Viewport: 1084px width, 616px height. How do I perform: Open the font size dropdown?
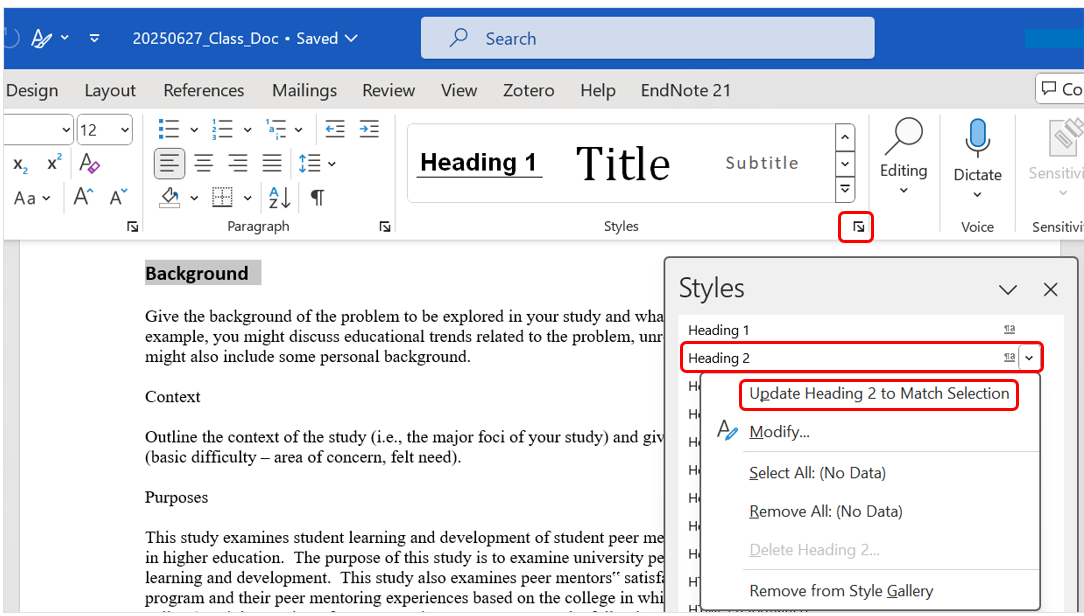coord(125,130)
